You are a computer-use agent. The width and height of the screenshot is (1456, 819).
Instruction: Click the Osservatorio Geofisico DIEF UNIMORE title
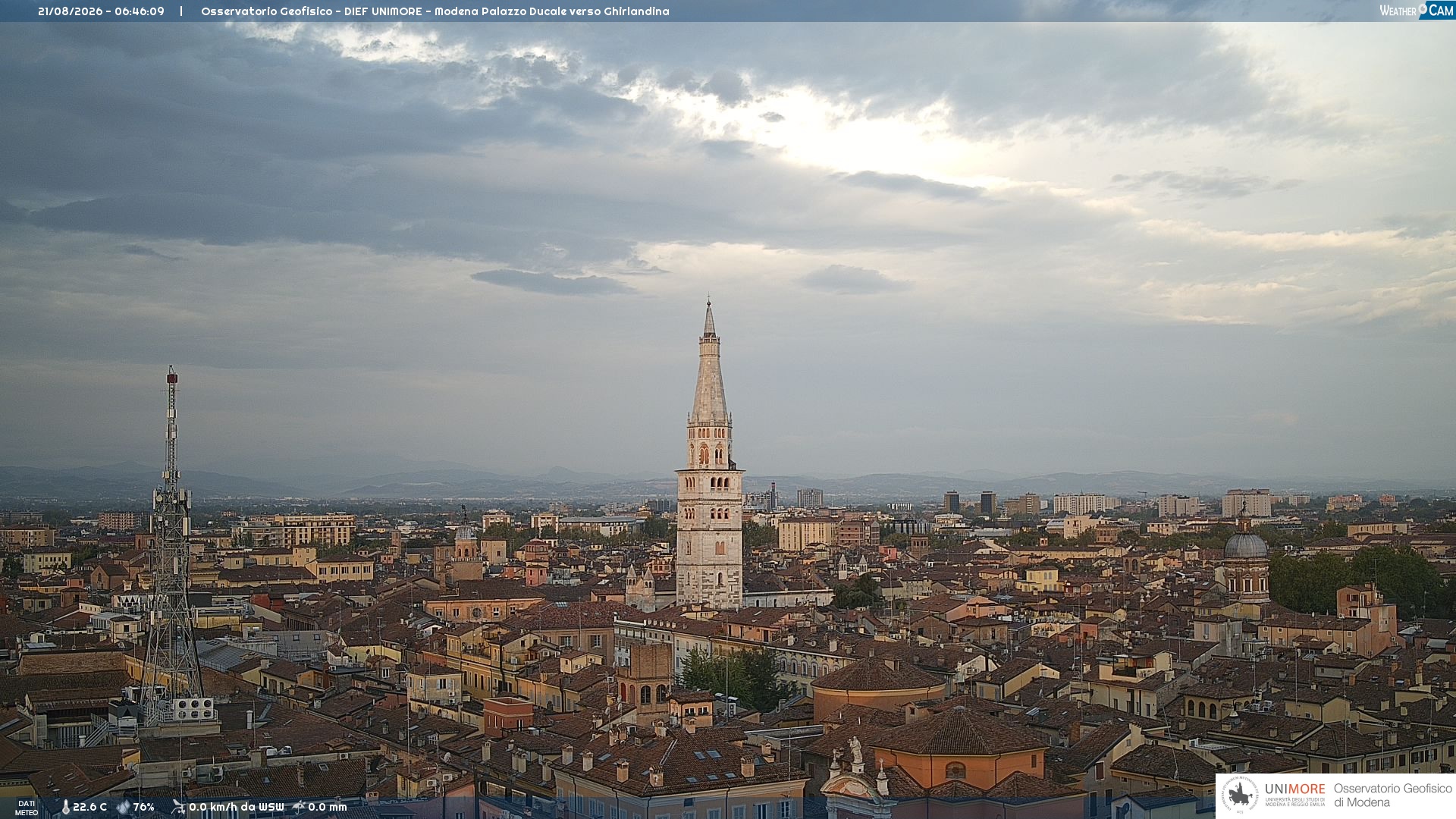[435, 11]
